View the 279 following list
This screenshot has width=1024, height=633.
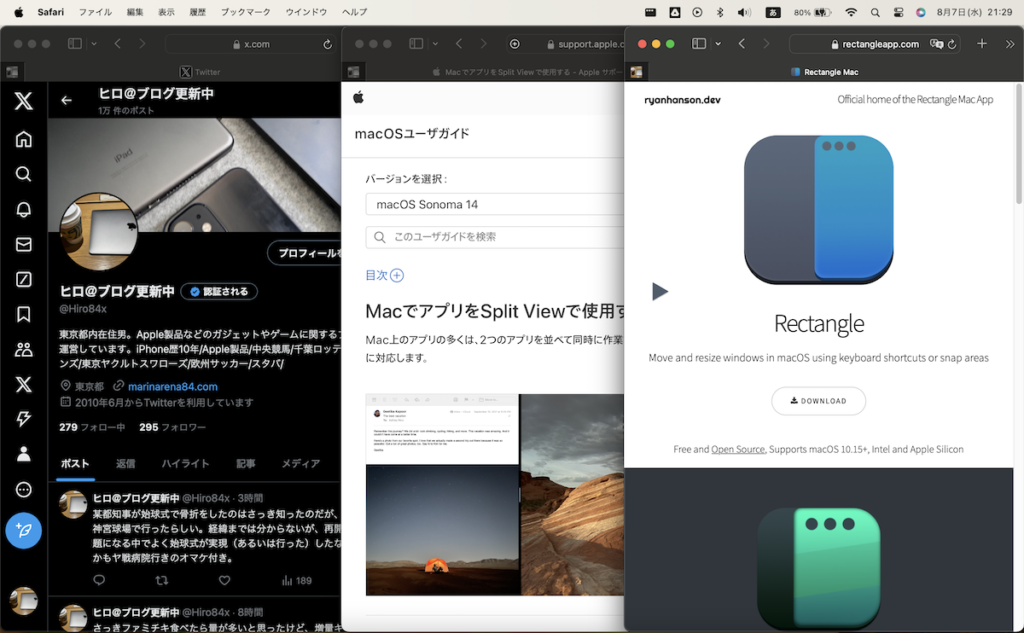pos(92,427)
